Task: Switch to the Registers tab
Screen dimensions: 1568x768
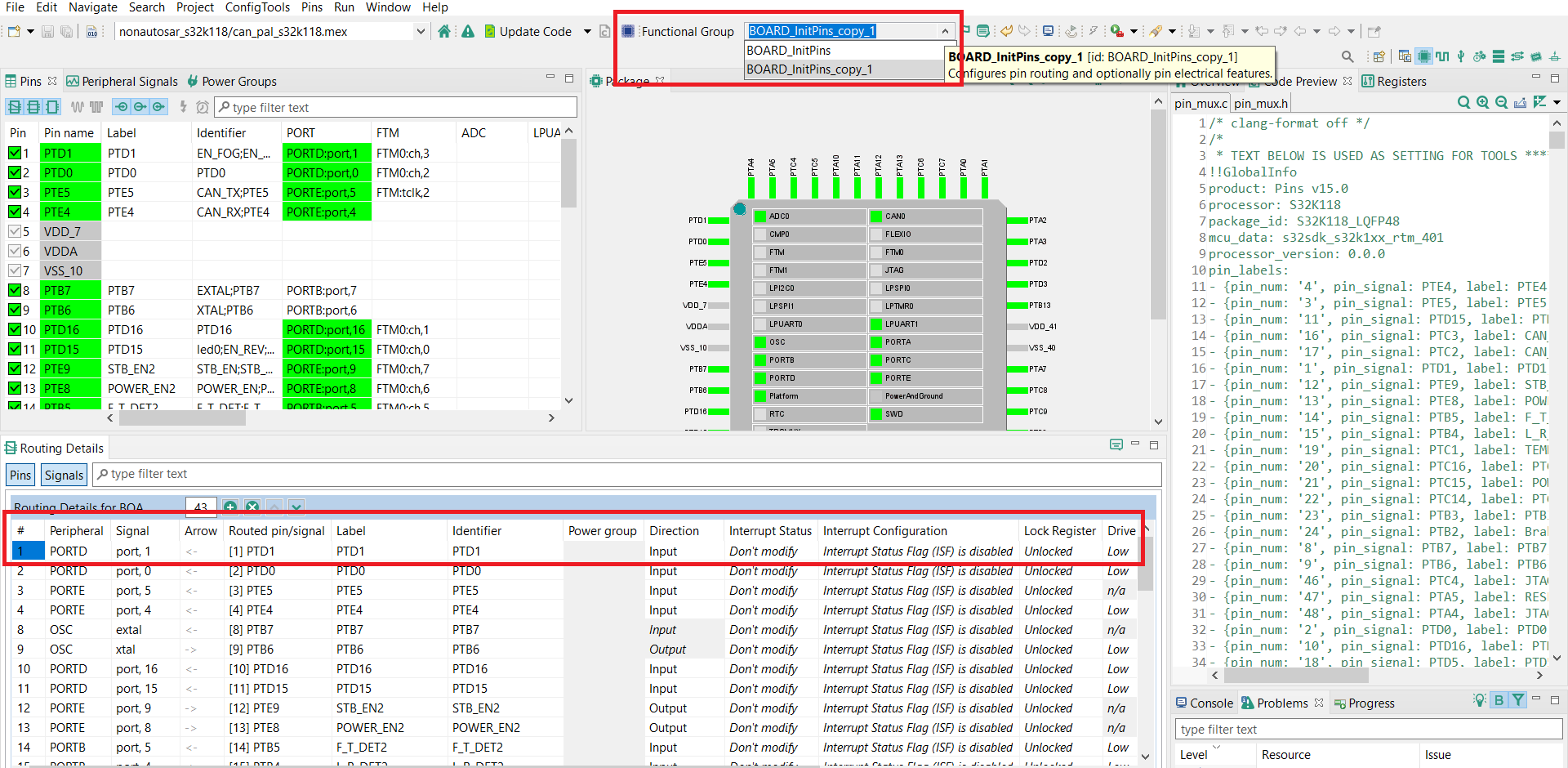Action: pos(1394,82)
